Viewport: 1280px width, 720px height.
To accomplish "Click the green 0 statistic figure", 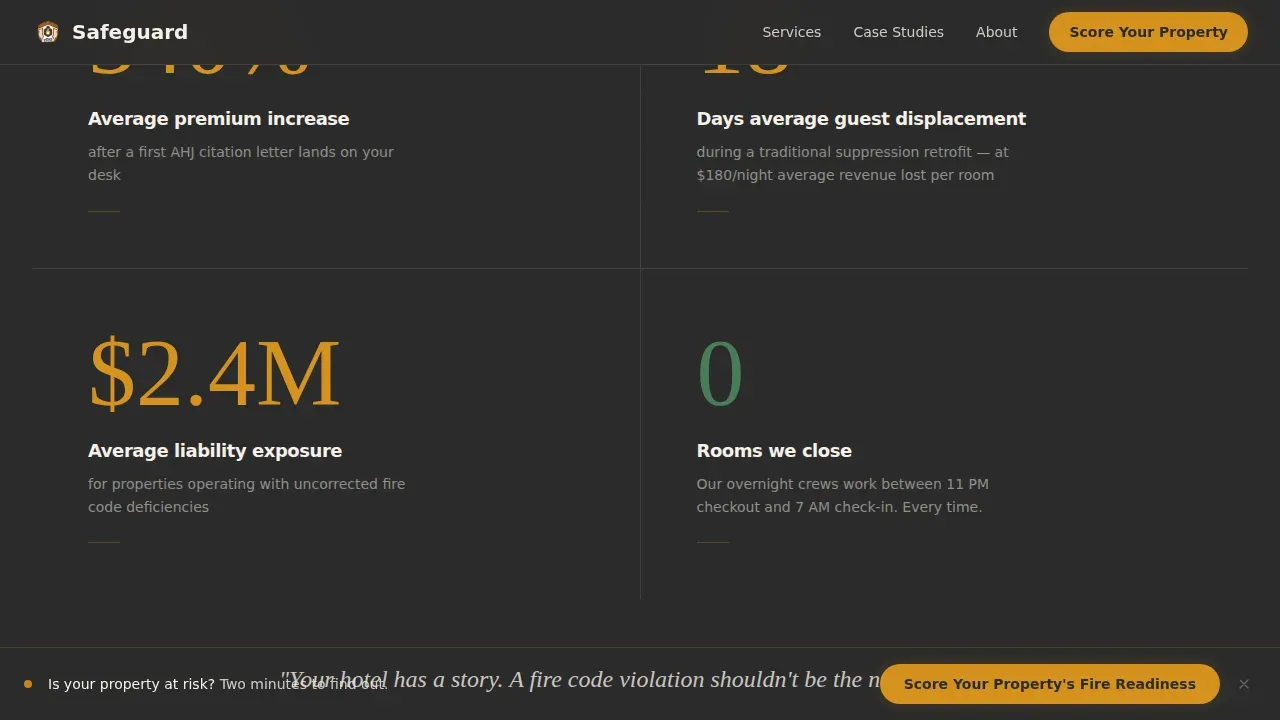I will (x=720, y=374).
